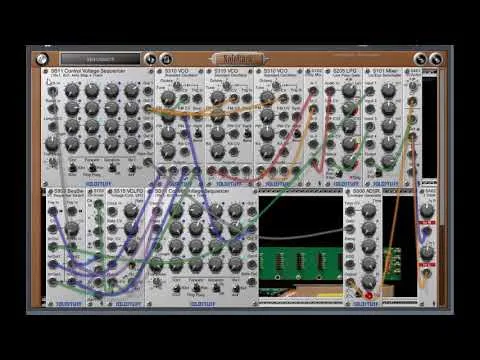Adjust large left knob on top Sequencer
The height and width of the screenshot is (360, 480).
pyautogui.click(x=52, y=143)
